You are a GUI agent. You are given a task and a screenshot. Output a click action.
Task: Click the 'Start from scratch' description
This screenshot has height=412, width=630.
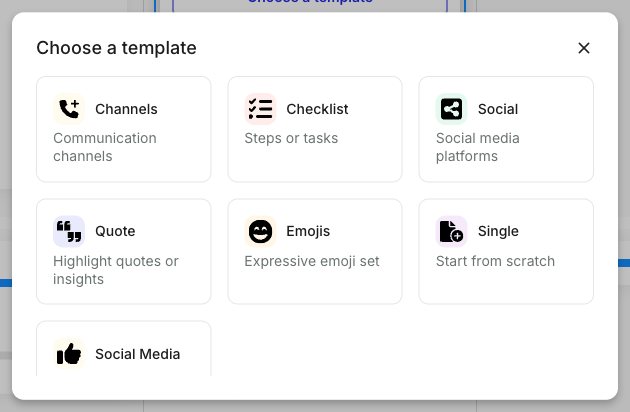pos(495,261)
